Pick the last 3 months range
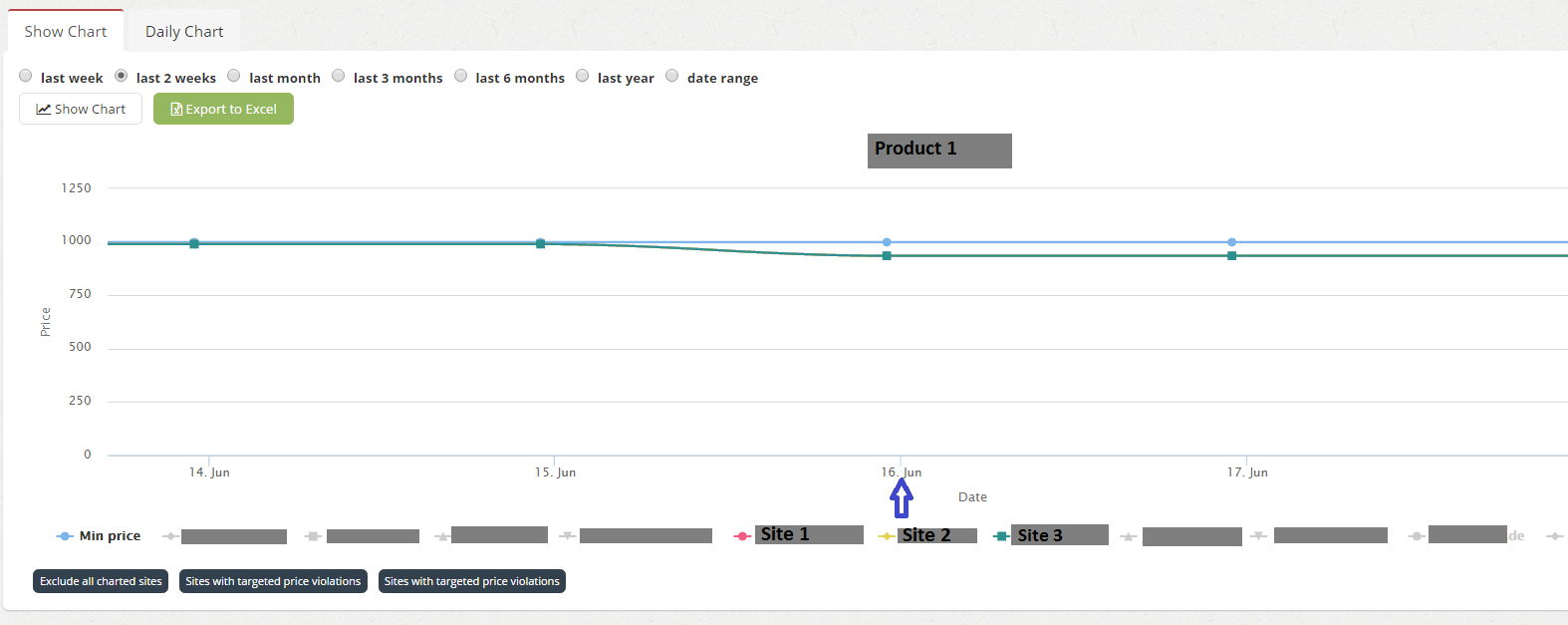Viewport: 1568px width, 625px height. (339, 76)
